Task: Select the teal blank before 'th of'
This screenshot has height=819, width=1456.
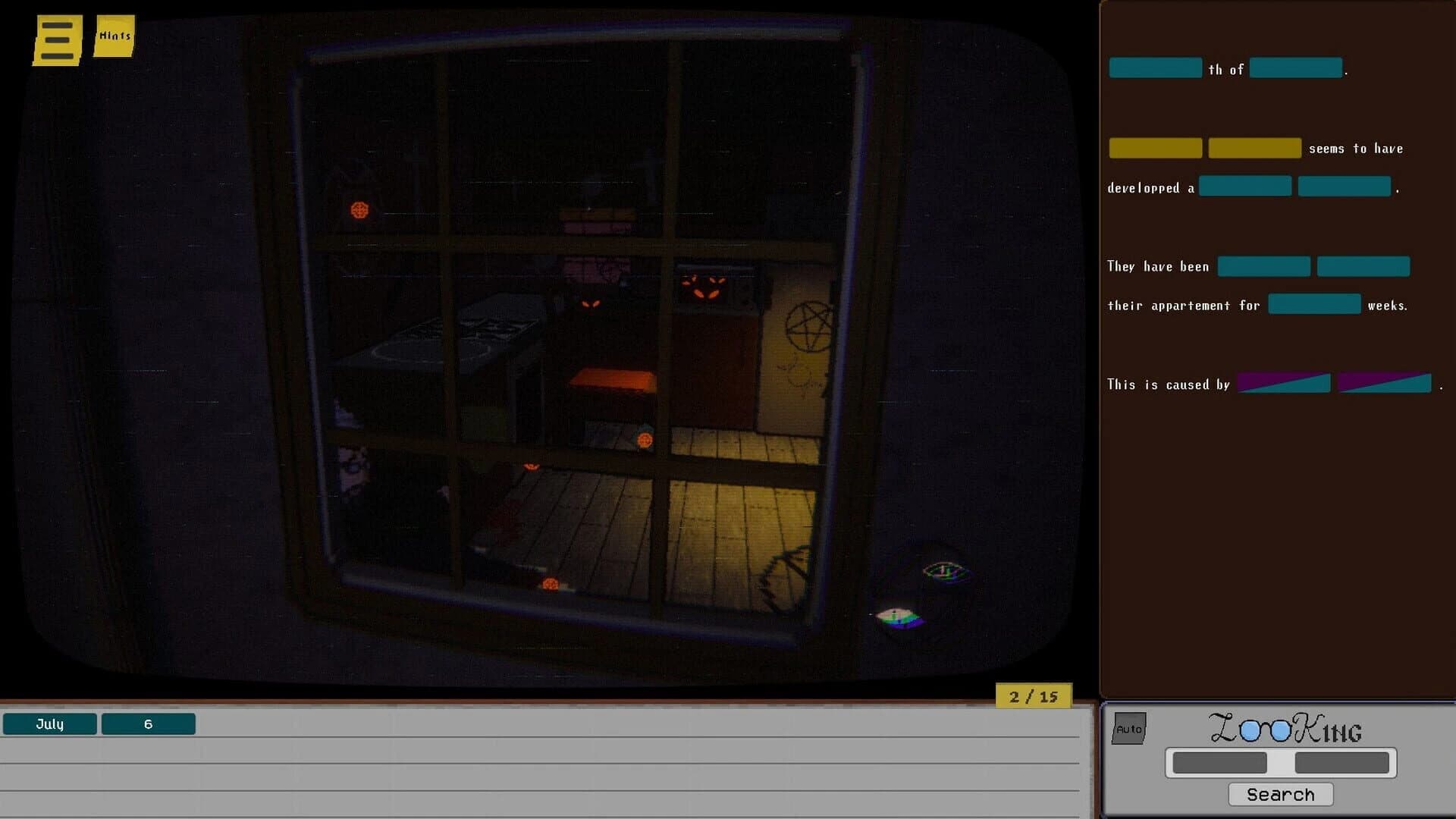Action: tap(1155, 67)
